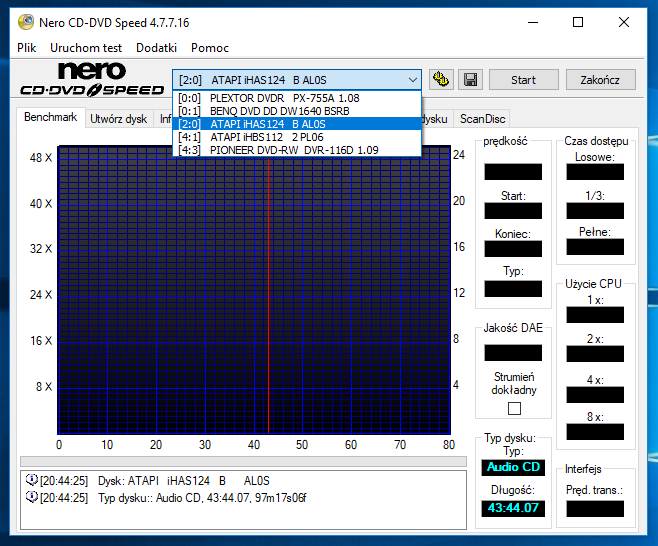
Task: Select PLEXTOR DVDR PX-755A drive
Action: tap(297, 98)
